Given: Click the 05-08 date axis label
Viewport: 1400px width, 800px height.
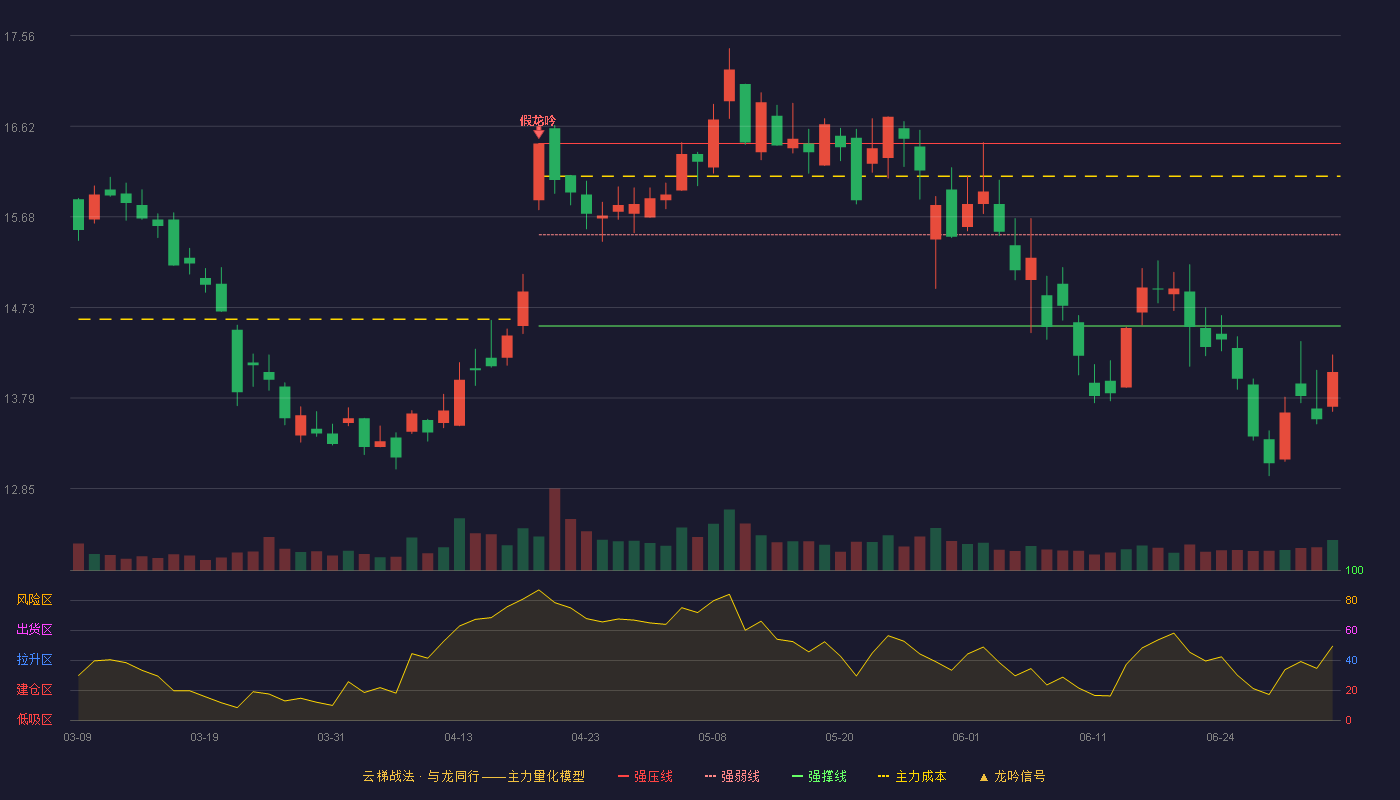Looking at the screenshot, I should [712, 737].
